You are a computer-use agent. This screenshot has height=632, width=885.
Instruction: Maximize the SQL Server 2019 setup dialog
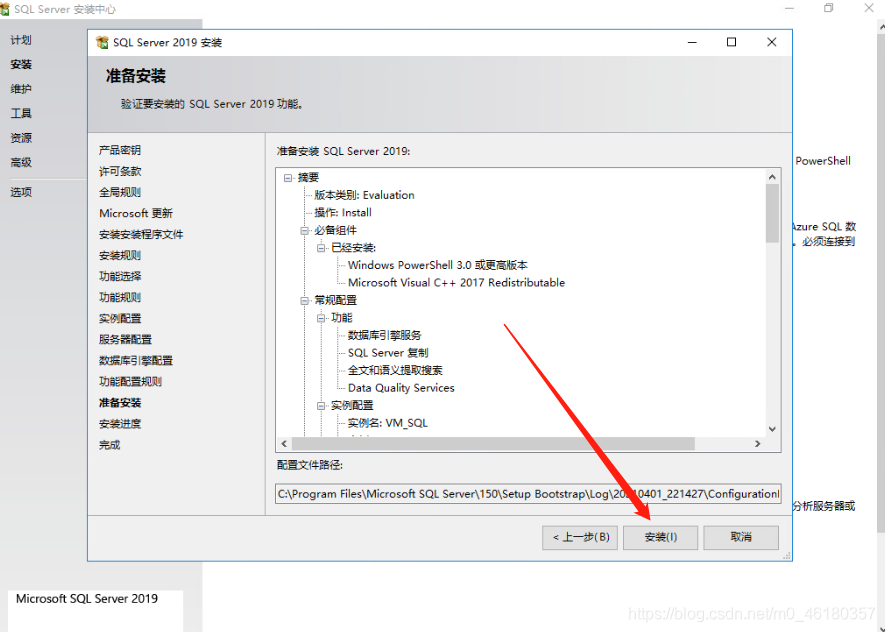point(731,42)
